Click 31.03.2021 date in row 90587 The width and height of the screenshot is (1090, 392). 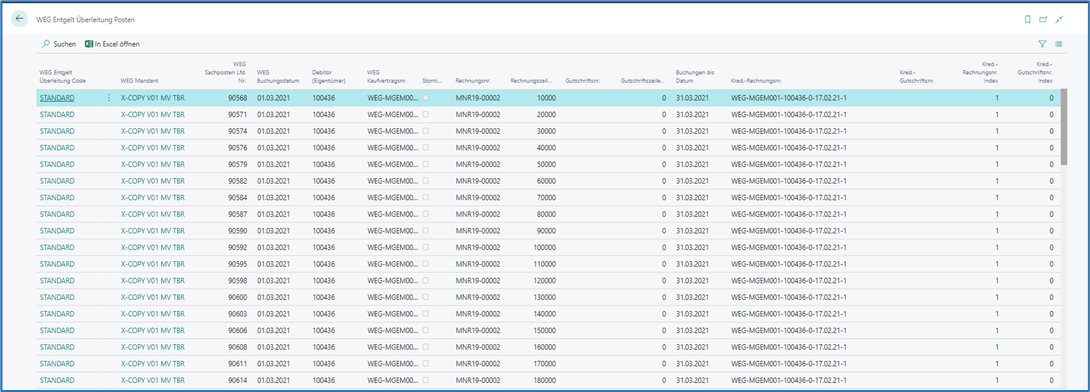[692, 215]
